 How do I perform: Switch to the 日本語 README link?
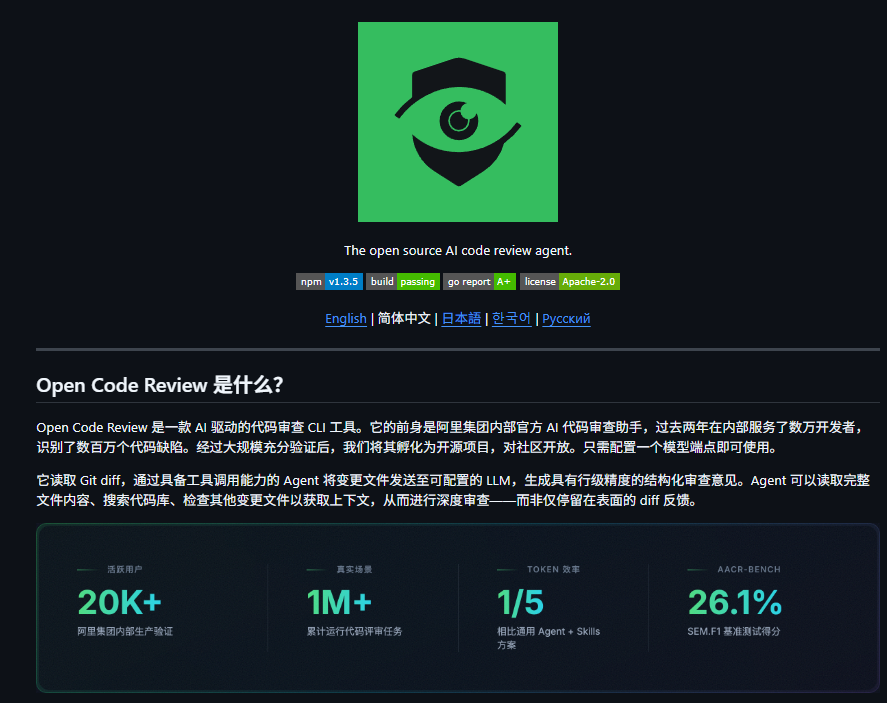pyautogui.click(x=461, y=318)
